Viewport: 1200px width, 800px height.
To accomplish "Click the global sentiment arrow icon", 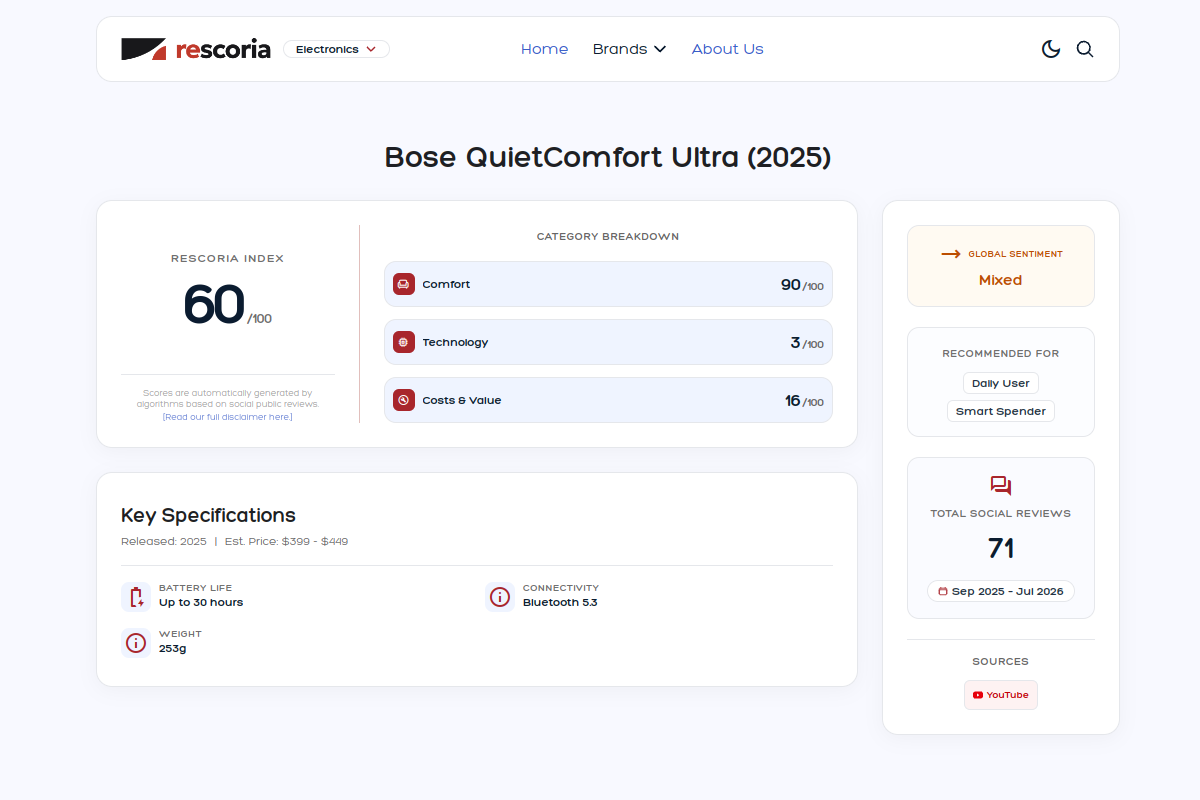I will click(951, 254).
